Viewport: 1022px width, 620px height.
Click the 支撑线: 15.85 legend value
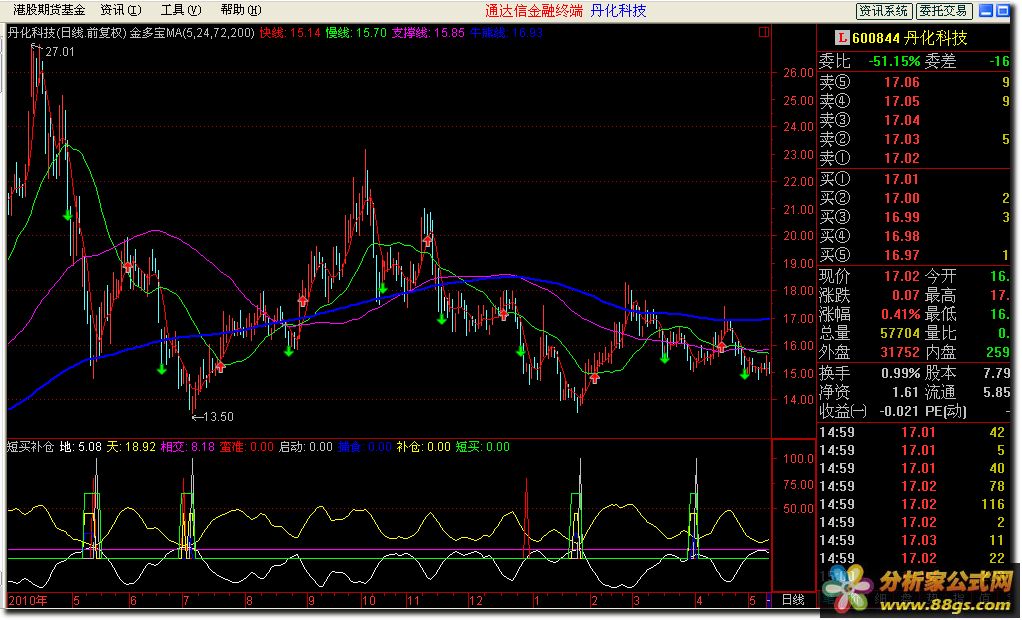click(x=428, y=33)
